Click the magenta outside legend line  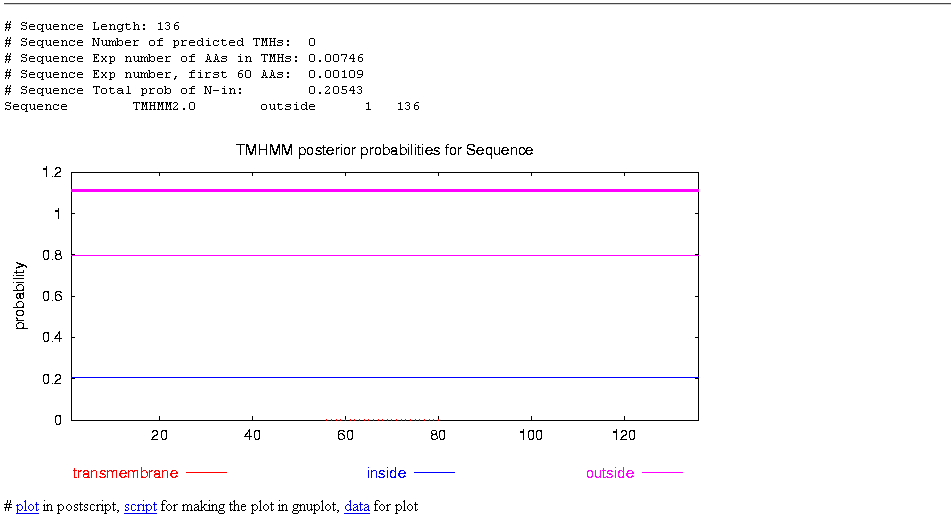[x=661, y=473]
